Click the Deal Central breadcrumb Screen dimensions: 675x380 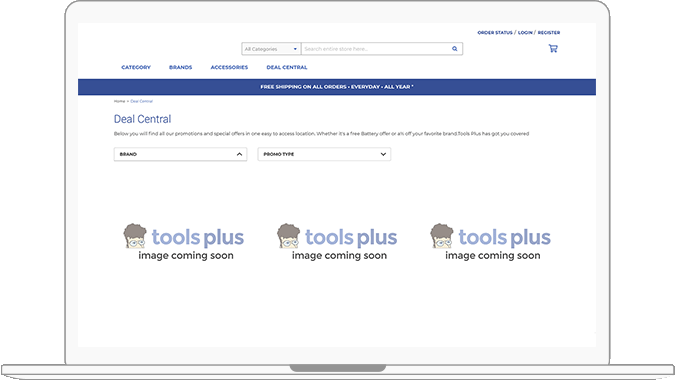(142, 101)
